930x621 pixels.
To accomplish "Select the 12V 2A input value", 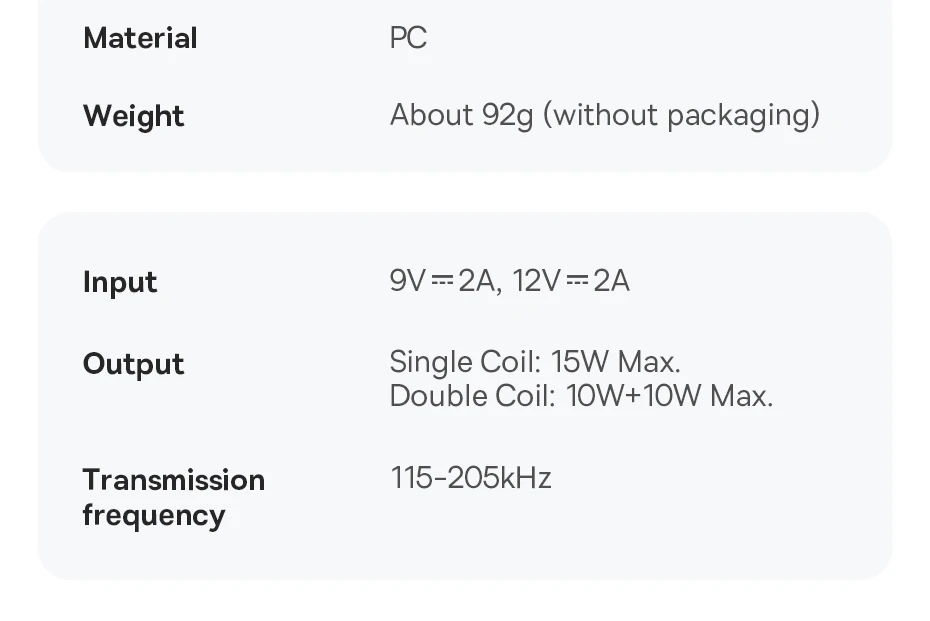I will point(571,281).
